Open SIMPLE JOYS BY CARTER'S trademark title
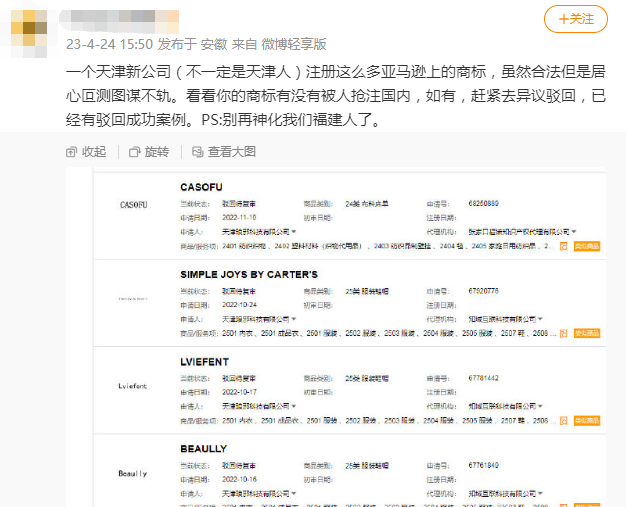This screenshot has height=507, width=626. tap(249, 275)
